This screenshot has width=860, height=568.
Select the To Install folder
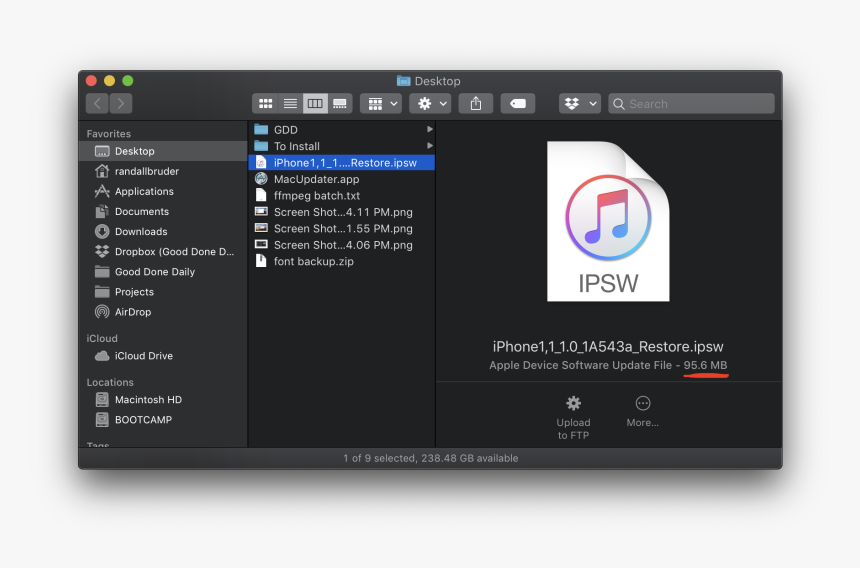coord(342,146)
